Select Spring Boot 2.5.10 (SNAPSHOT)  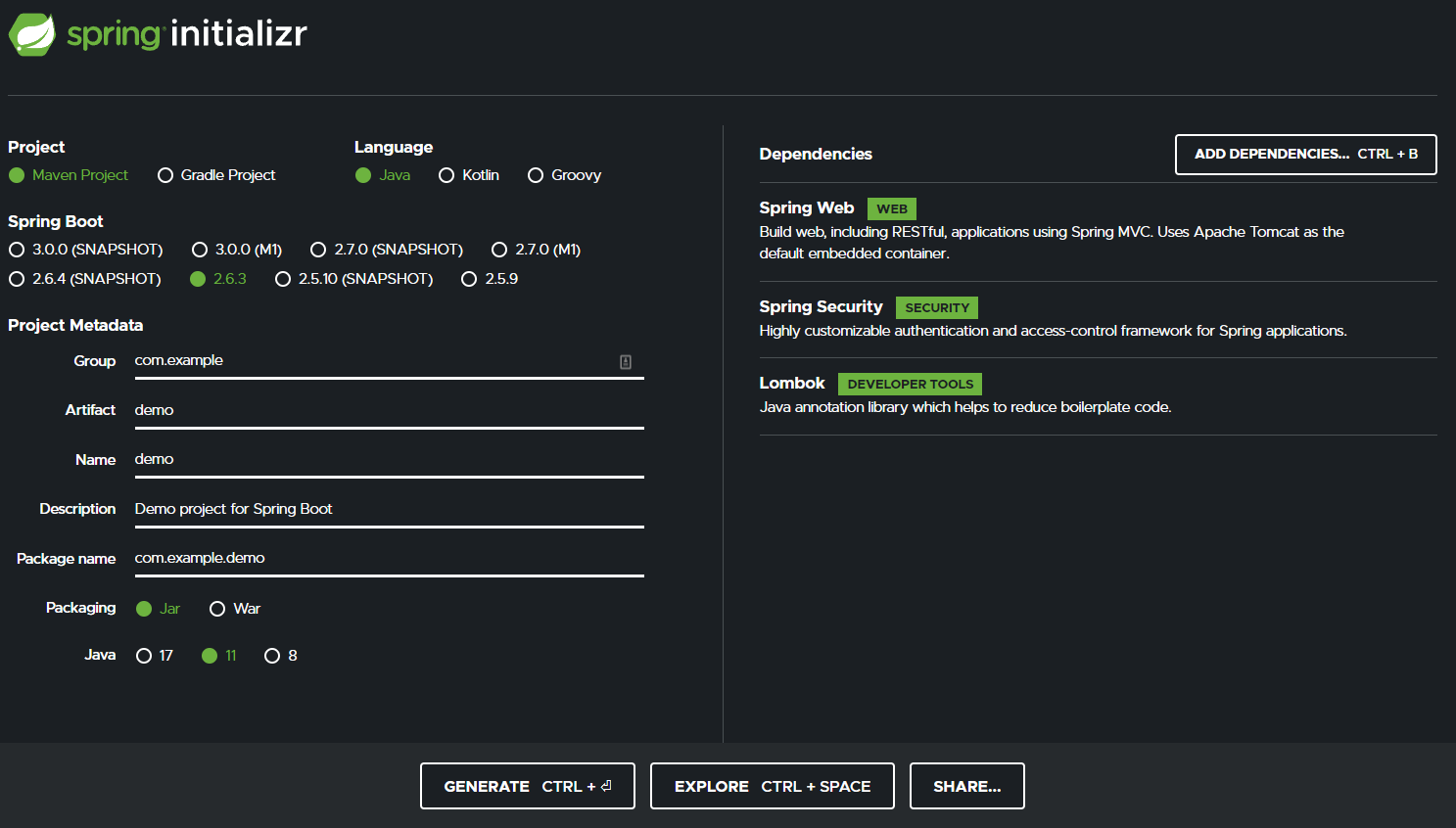coord(354,279)
